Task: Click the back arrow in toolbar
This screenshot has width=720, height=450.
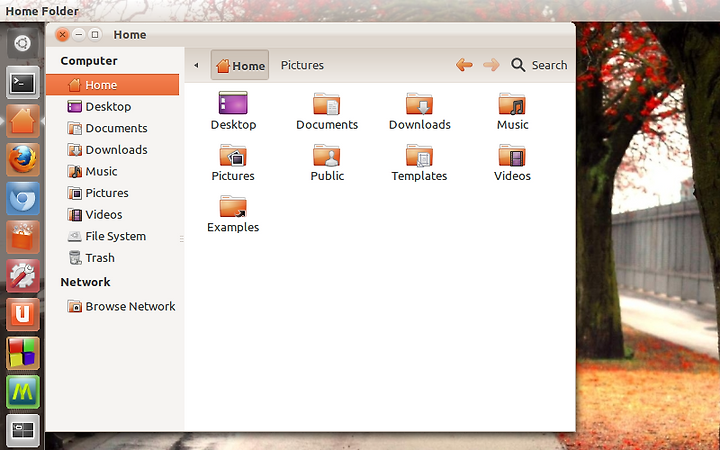Action: point(464,65)
